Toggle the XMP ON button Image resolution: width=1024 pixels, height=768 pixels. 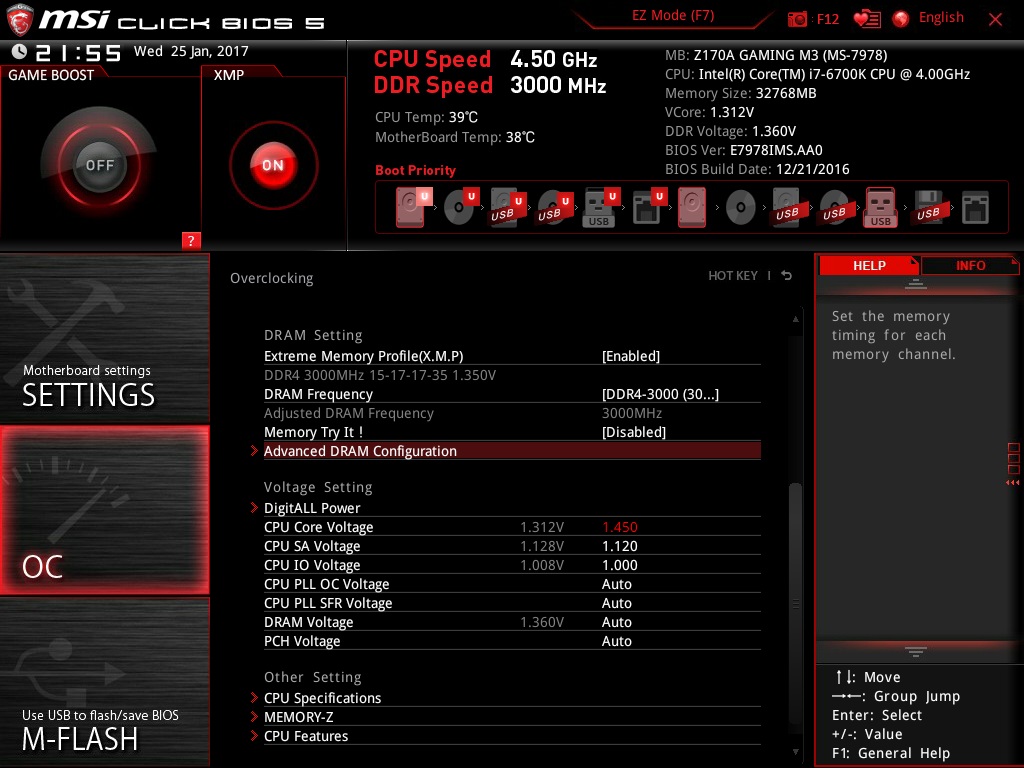coord(273,165)
